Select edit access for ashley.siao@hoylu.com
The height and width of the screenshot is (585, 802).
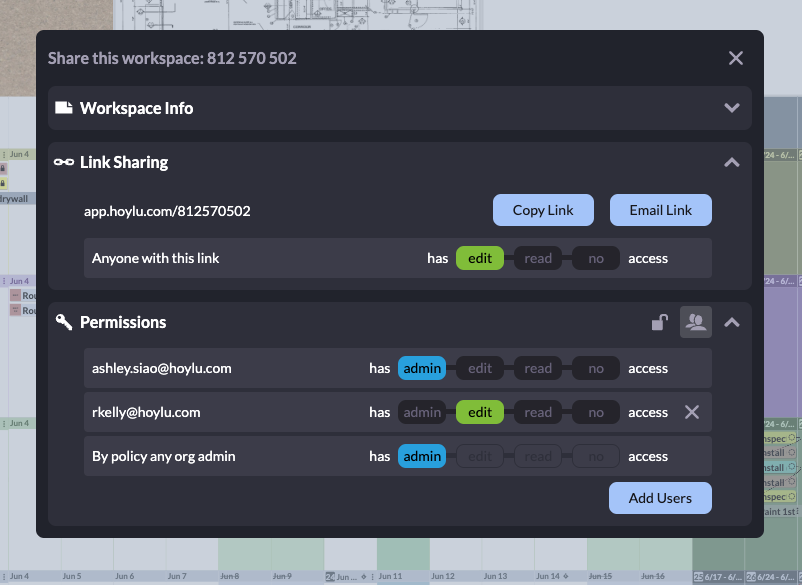click(480, 368)
